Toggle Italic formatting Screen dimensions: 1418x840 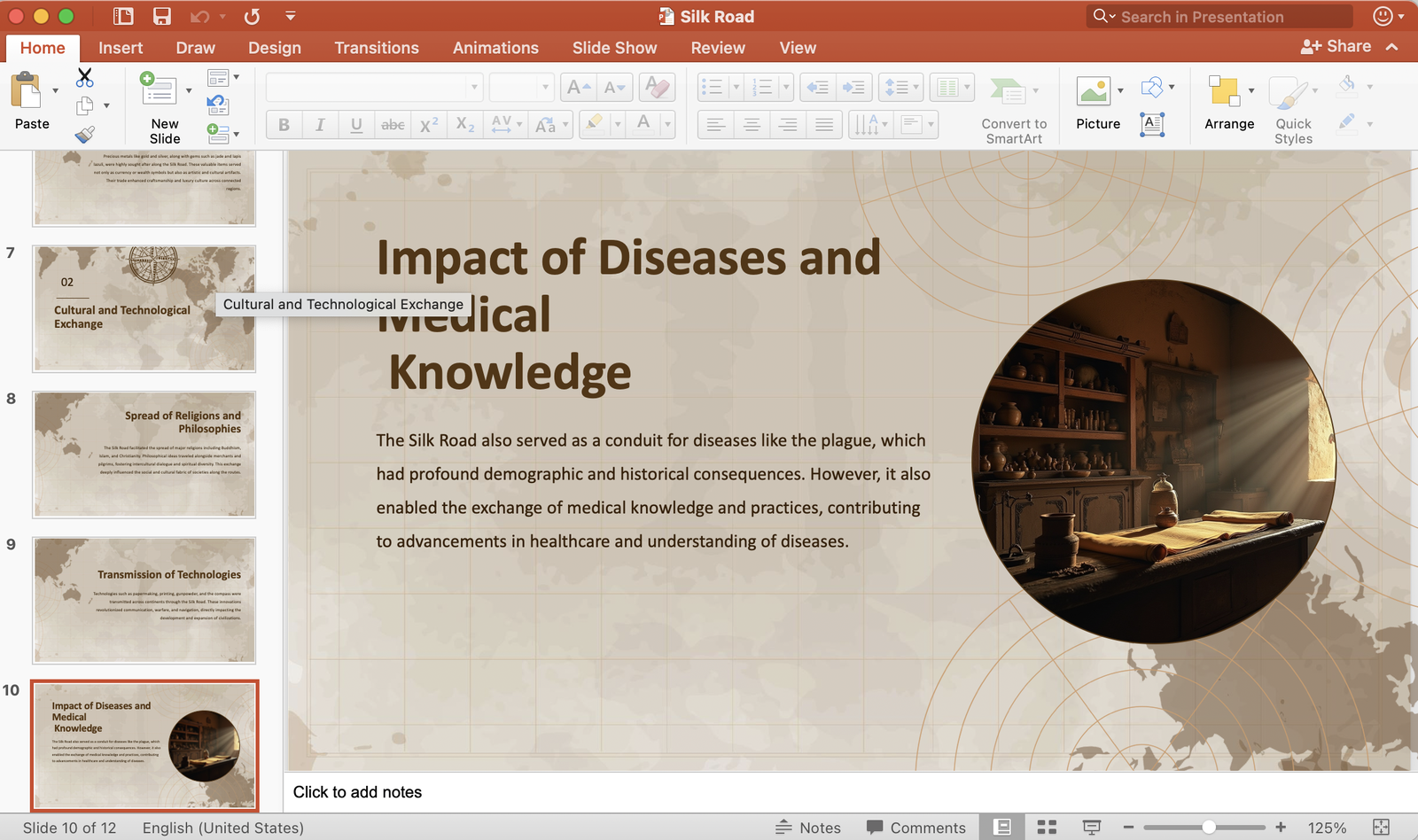coord(320,125)
